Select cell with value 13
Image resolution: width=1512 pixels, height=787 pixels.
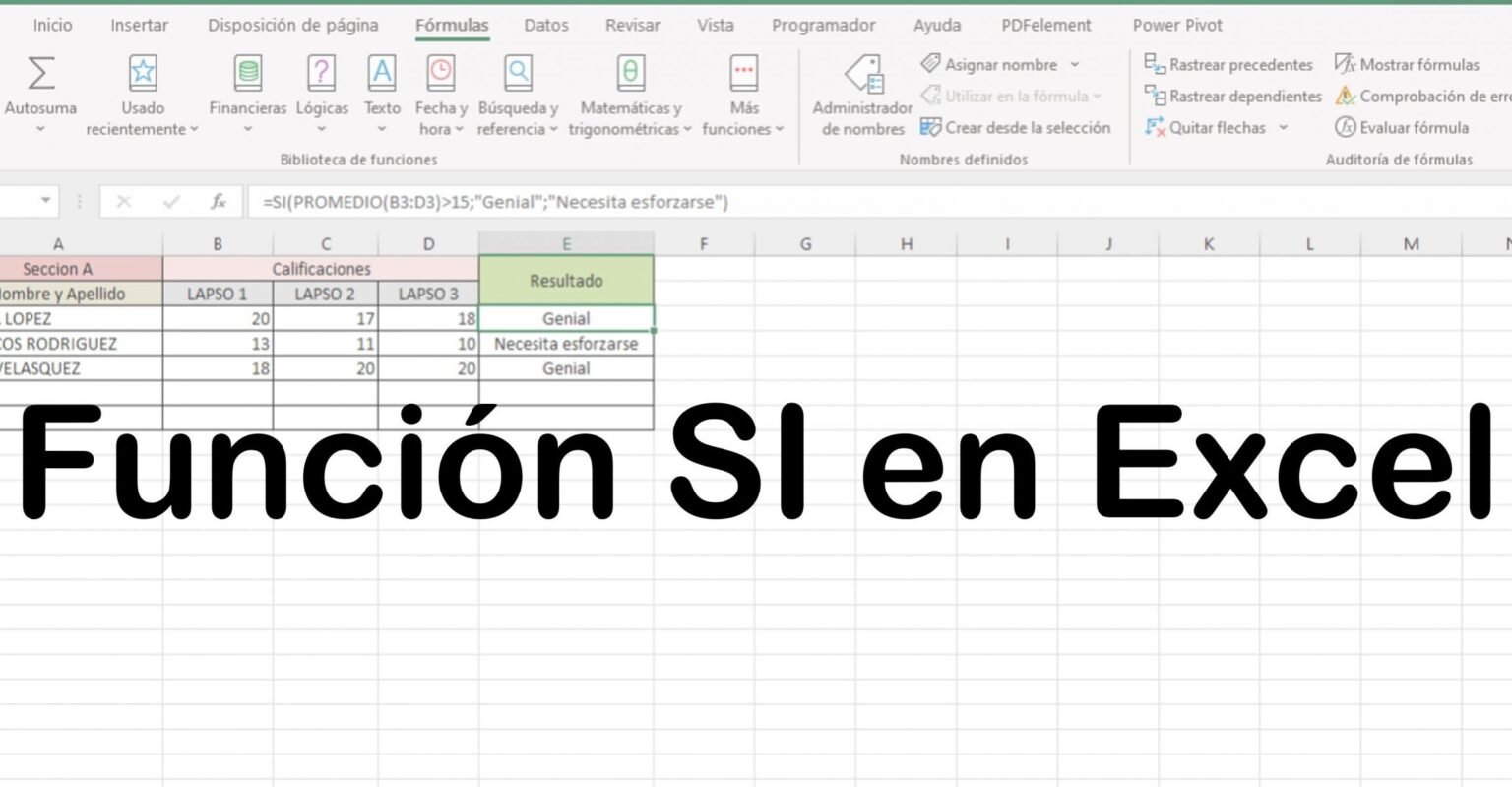click(218, 344)
